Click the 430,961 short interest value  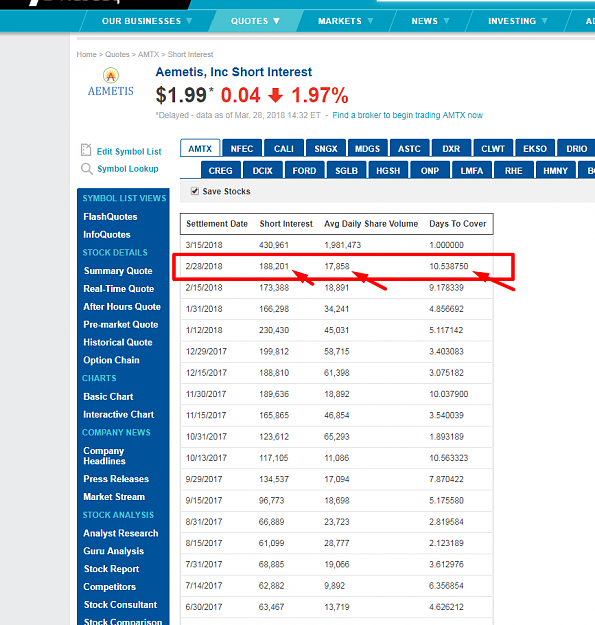274,245
